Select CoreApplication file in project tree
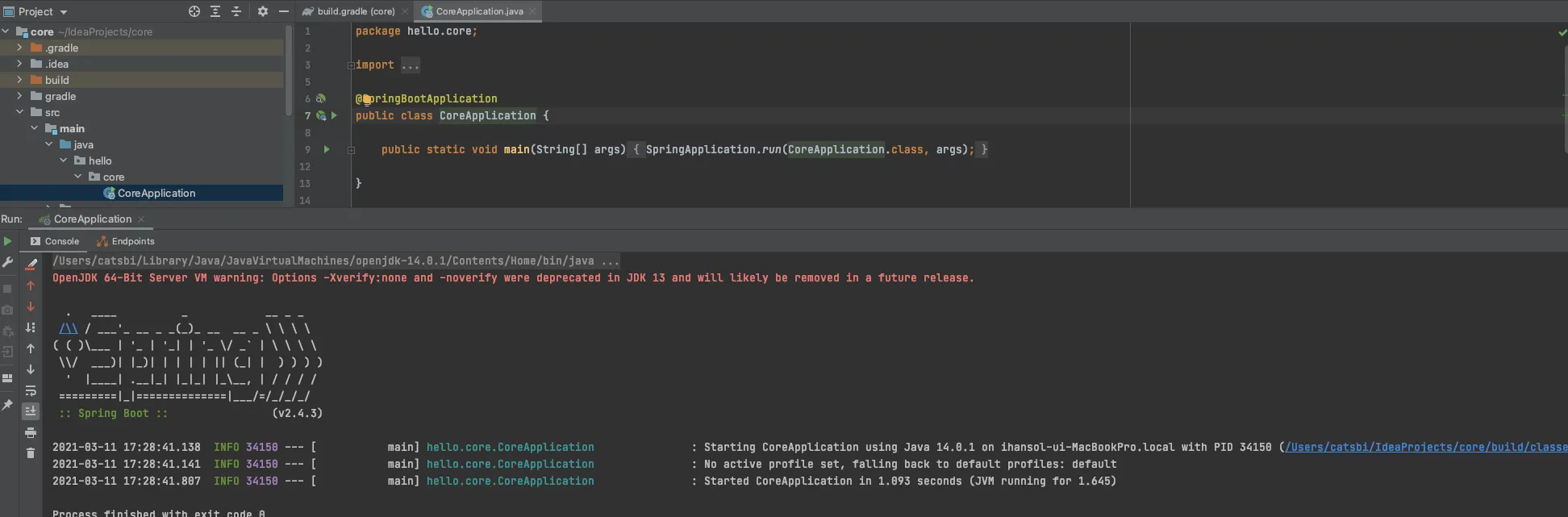Screen dimensions: 1568x517 [142, 193]
